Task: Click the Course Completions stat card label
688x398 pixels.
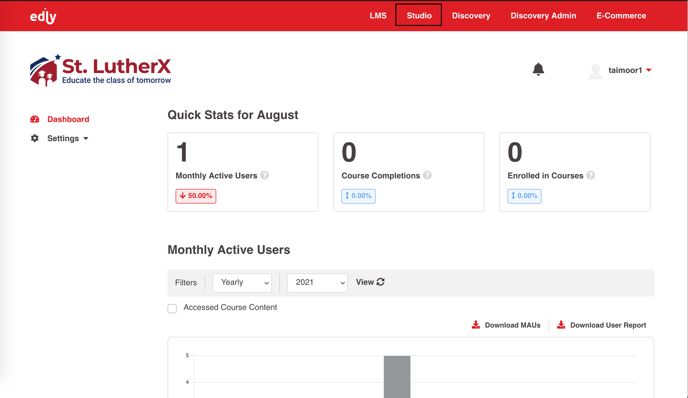Action: click(380, 176)
